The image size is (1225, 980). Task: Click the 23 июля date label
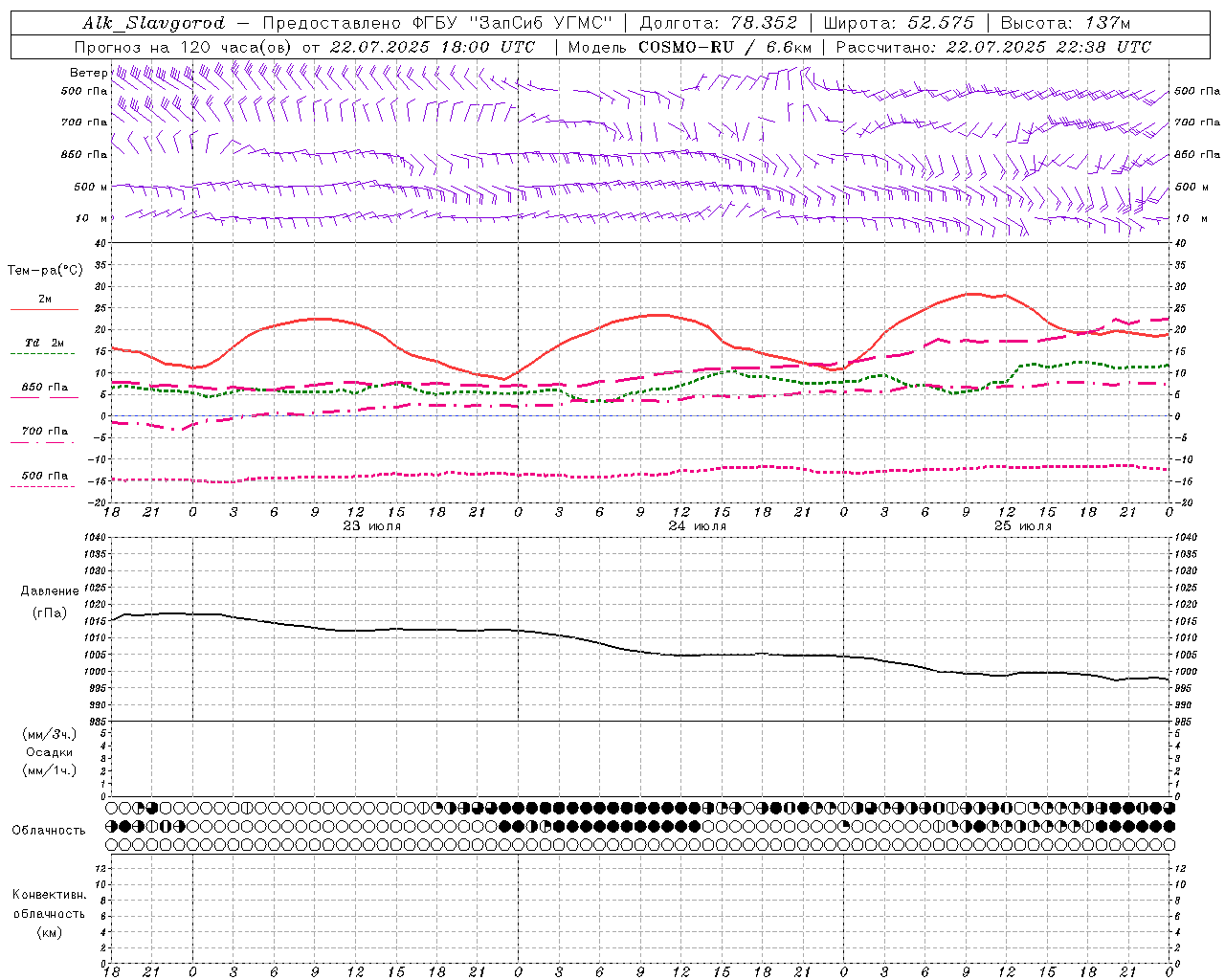[371, 526]
